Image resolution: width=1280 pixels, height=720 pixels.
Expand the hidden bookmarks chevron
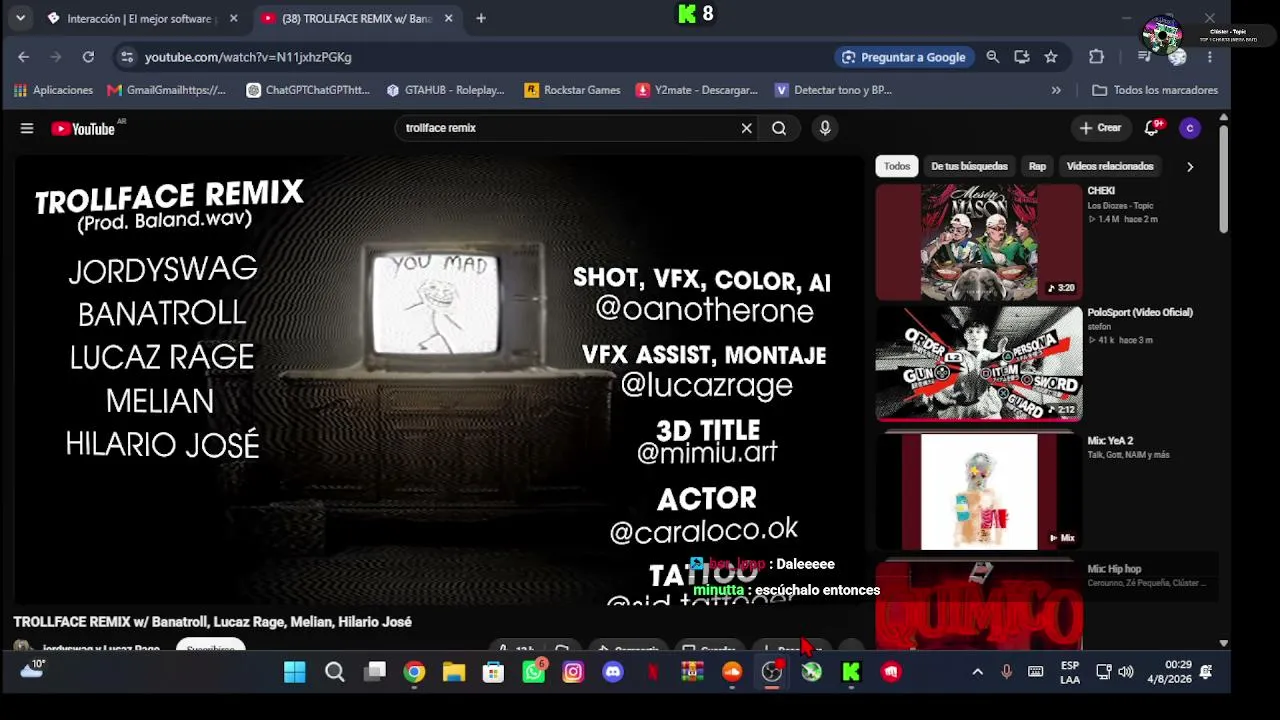click(x=1056, y=90)
